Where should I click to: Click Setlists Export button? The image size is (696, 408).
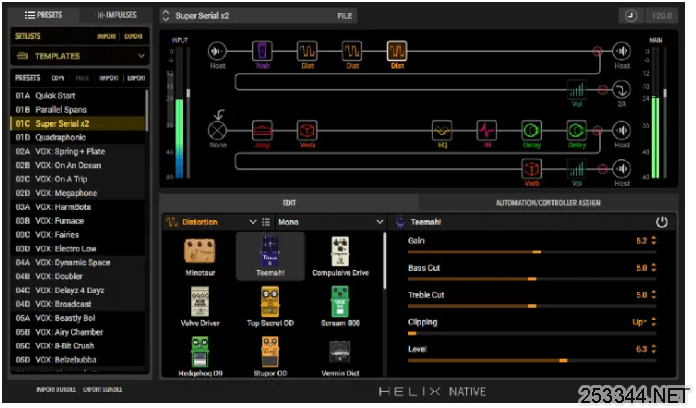coord(133,36)
